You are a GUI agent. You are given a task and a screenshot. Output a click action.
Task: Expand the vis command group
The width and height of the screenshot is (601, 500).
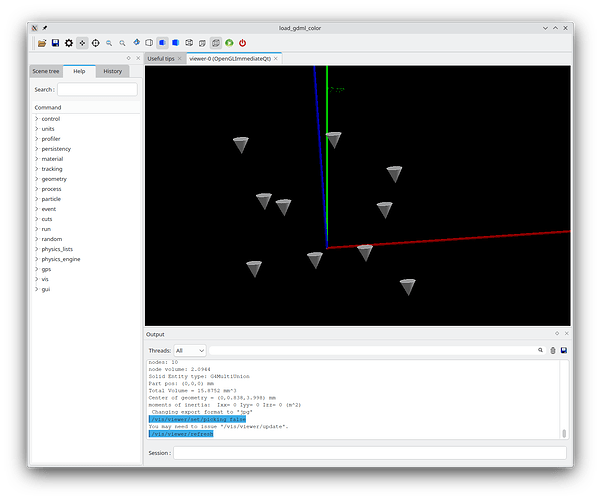click(x=37, y=279)
